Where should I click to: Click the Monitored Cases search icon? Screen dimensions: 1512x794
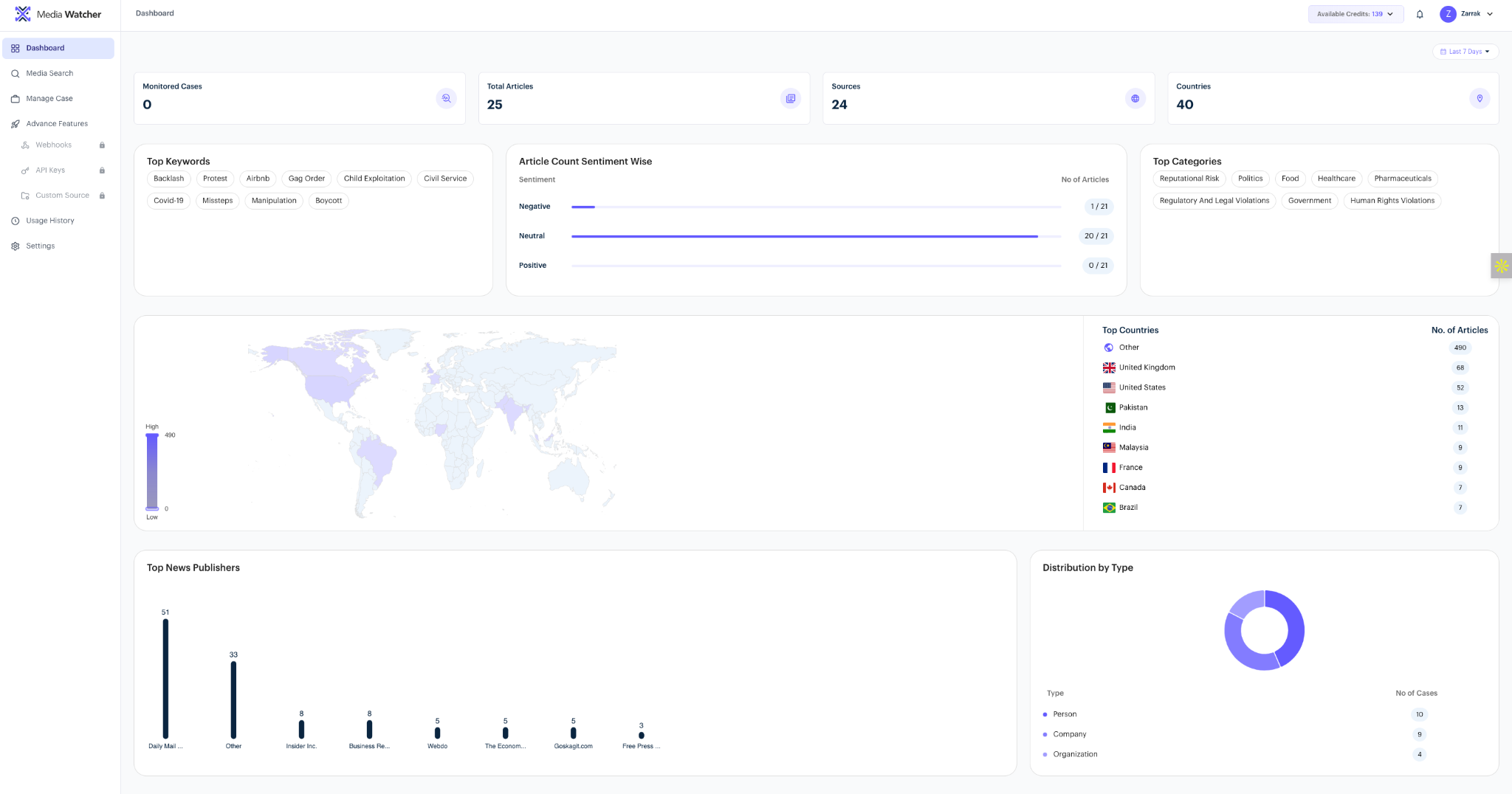click(x=446, y=98)
